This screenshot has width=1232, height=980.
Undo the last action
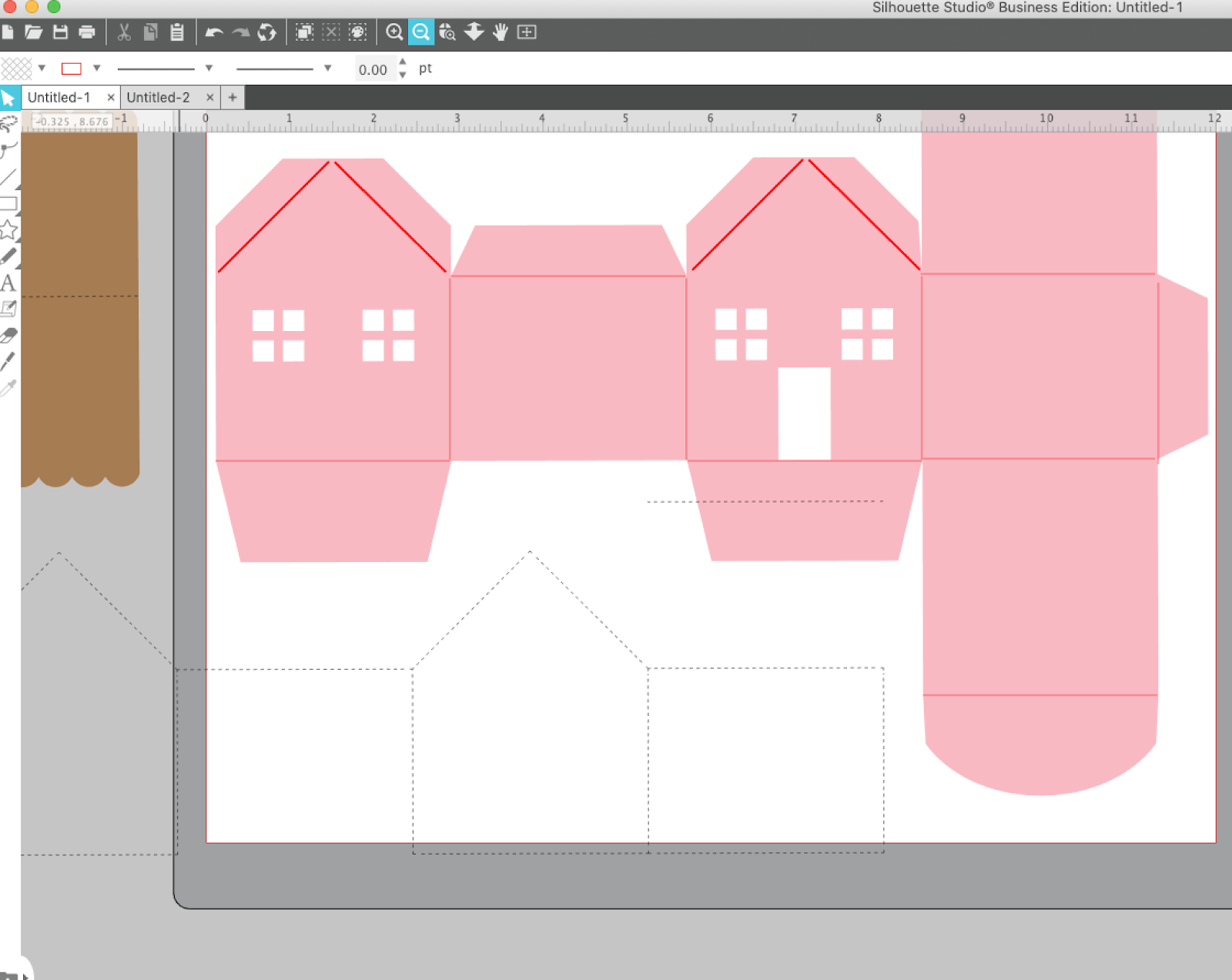(x=215, y=32)
